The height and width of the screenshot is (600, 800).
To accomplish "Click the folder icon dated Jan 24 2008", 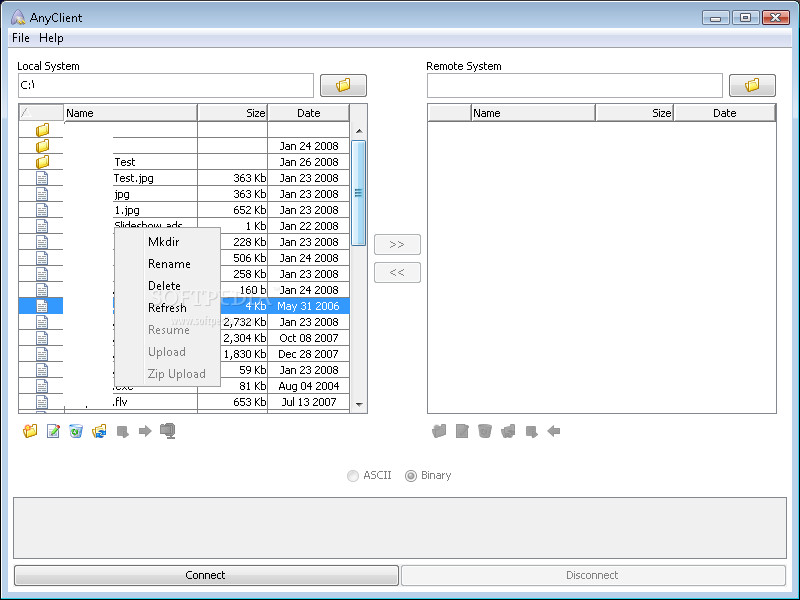I will pyautogui.click(x=42, y=146).
